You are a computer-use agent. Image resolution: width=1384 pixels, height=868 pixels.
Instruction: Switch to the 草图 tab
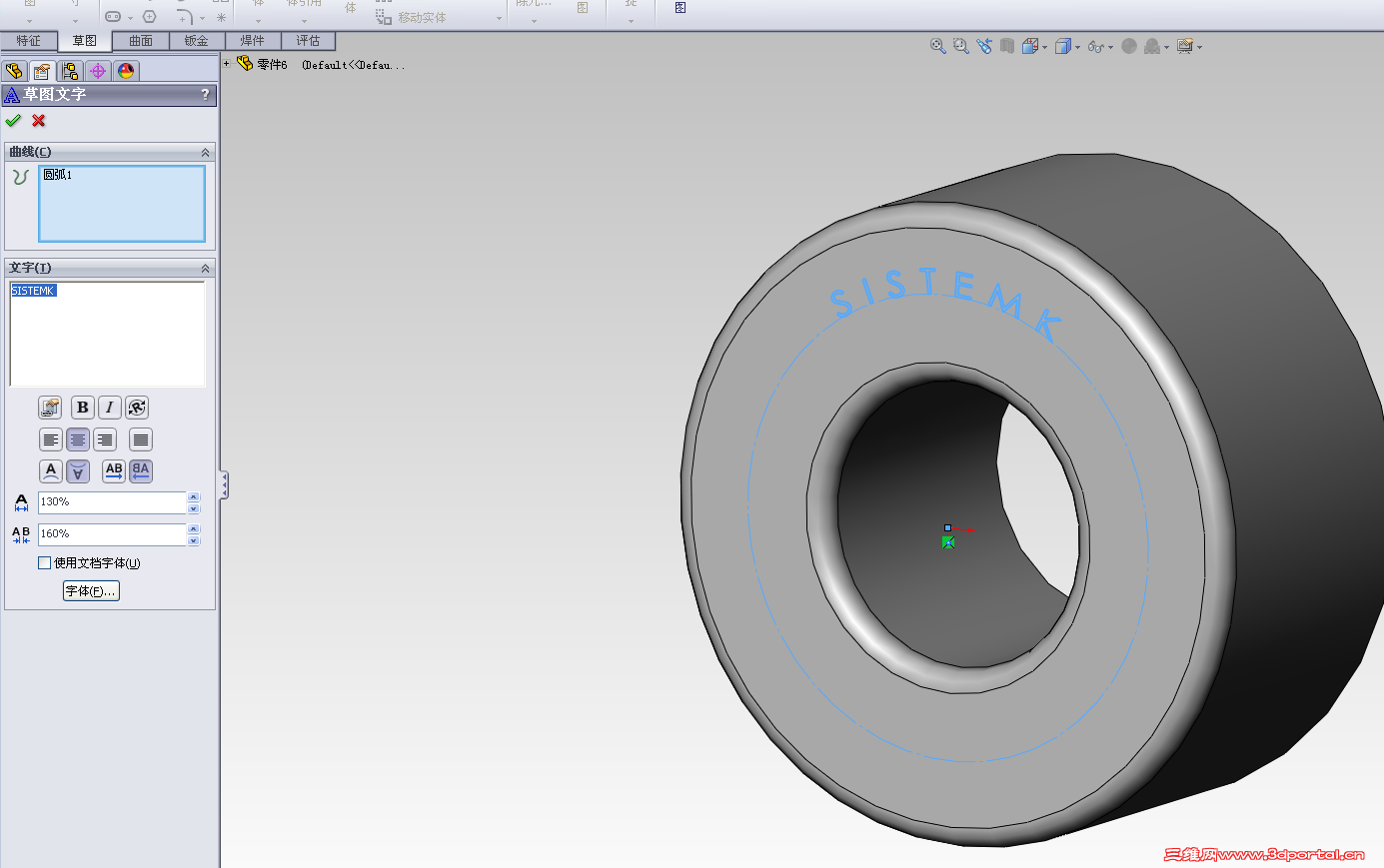[84, 41]
